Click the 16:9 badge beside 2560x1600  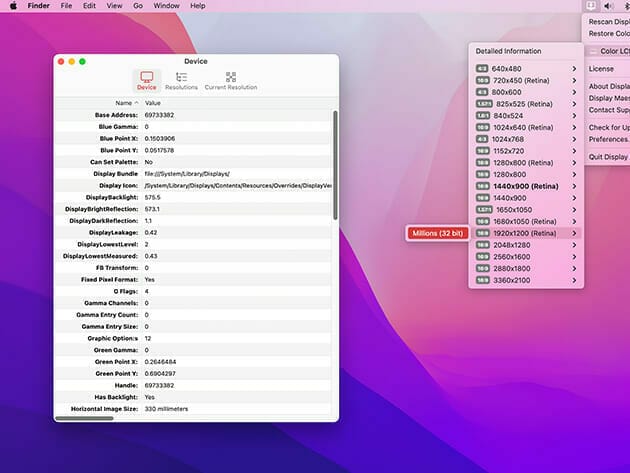click(482, 257)
